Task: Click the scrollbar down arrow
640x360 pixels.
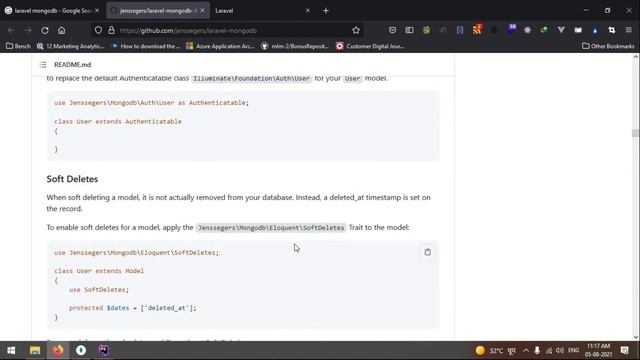Action: [x=636, y=338]
